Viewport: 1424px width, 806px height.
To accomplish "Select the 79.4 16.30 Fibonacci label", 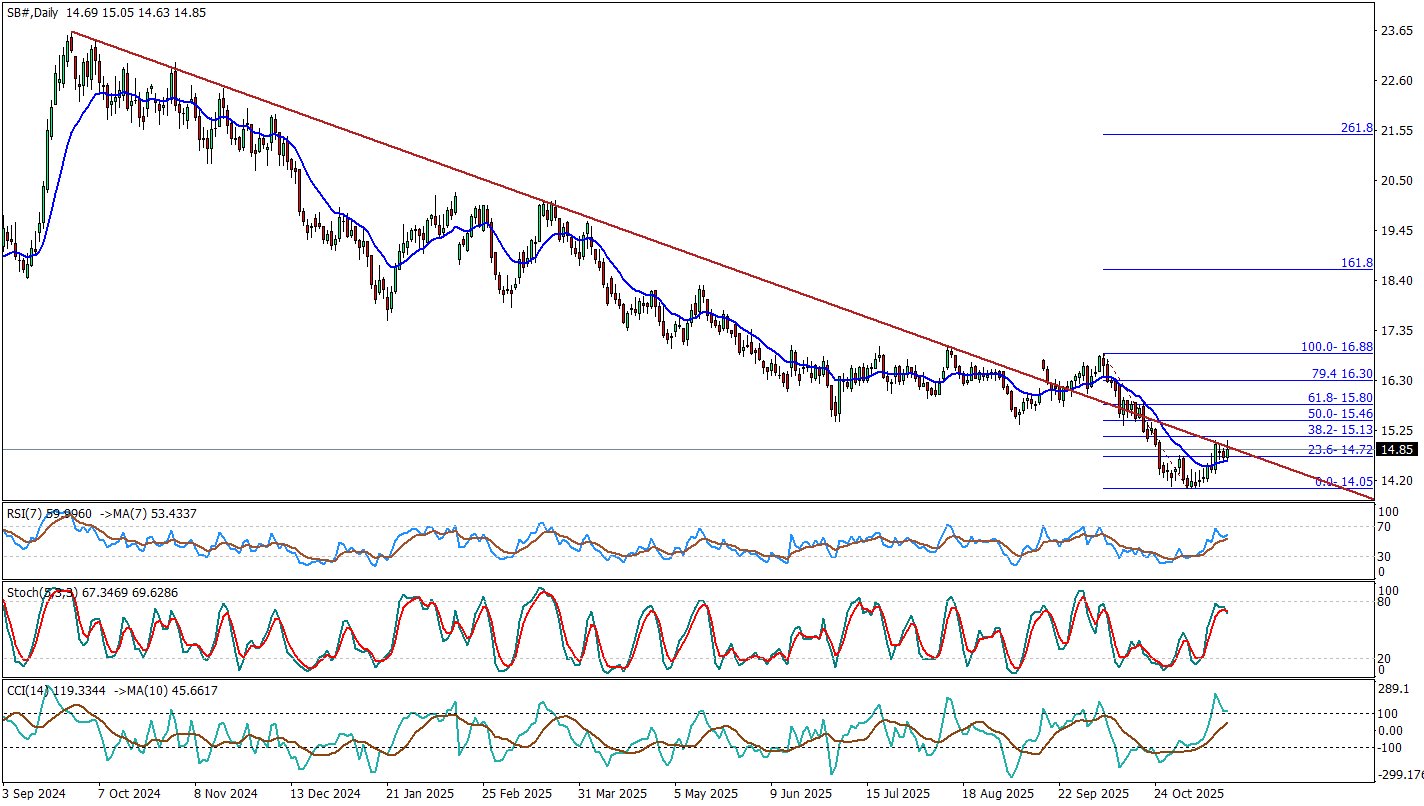I will point(1342,373).
